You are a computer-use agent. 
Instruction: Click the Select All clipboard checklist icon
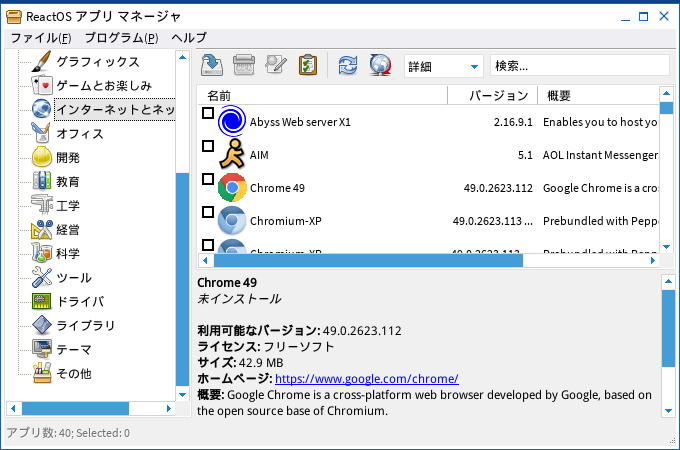[x=308, y=65]
